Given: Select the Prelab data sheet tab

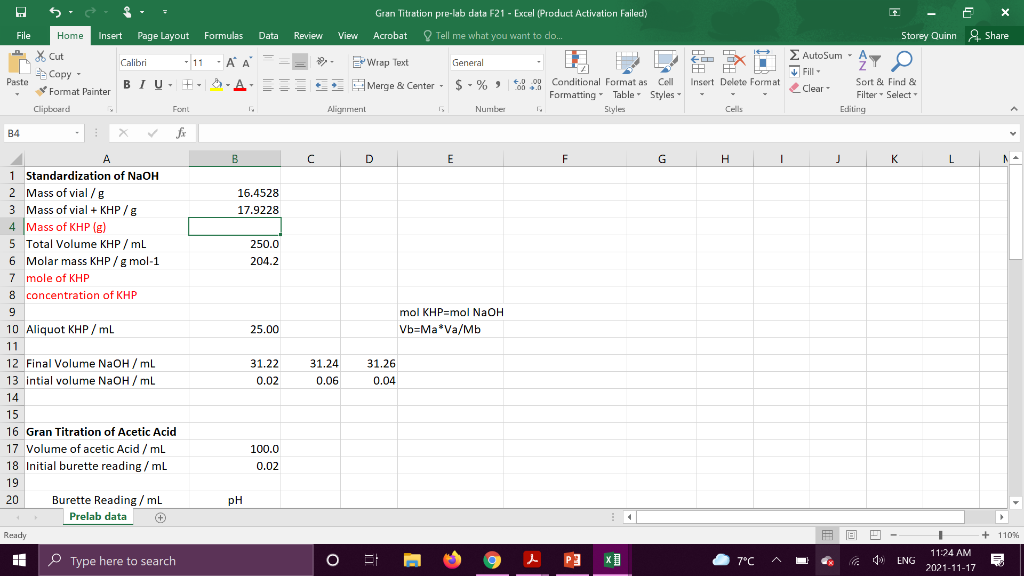Looking at the screenshot, I should point(96,516).
